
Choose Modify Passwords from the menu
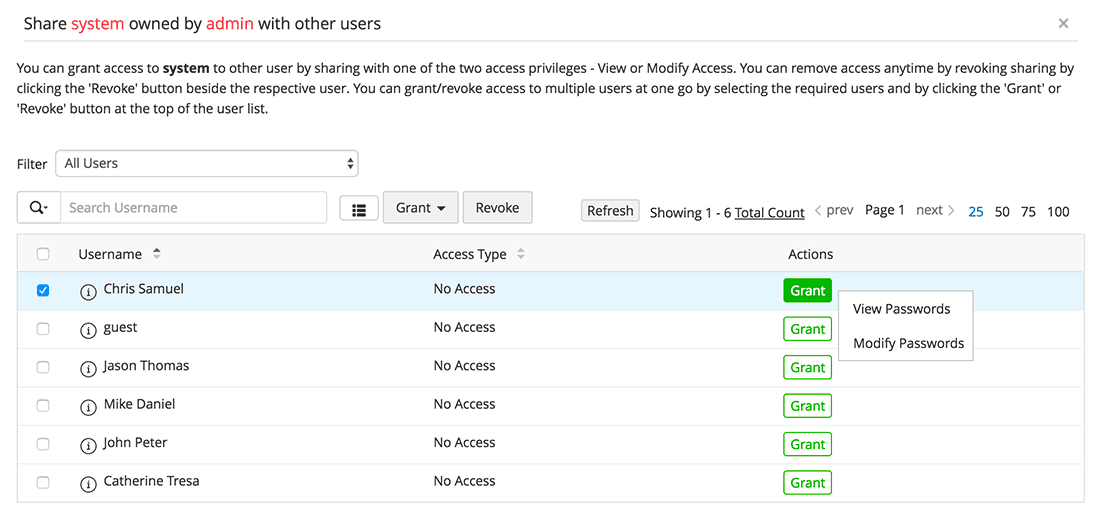908,343
